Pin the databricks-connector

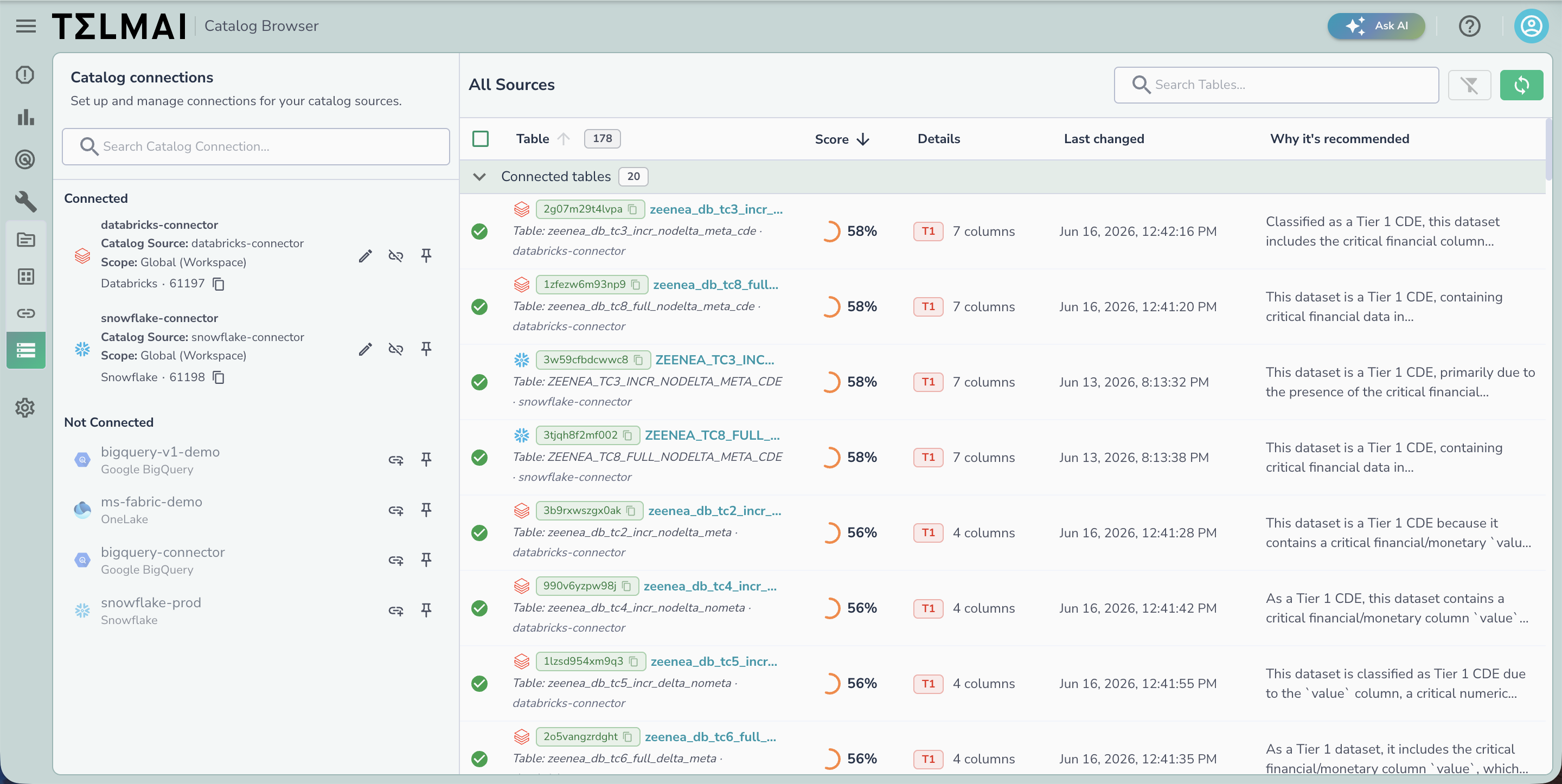pyautogui.click(x=426, y=256)
